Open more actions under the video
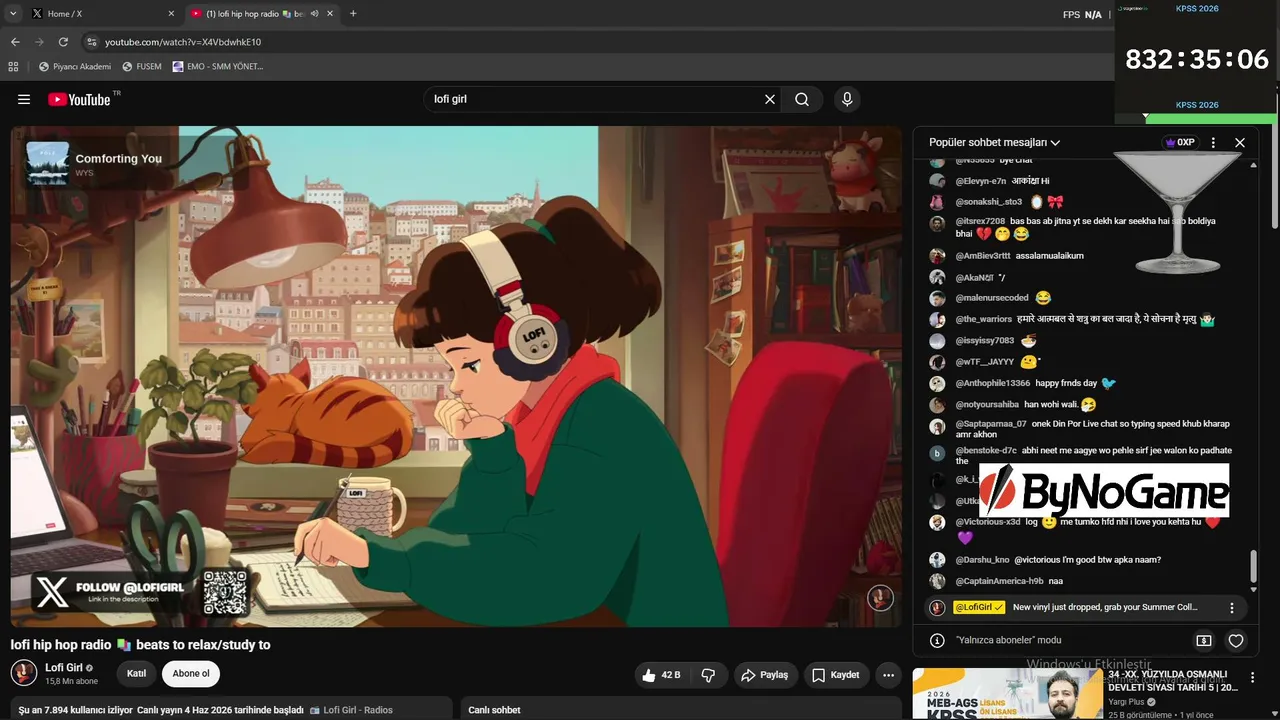The width and height of the screenshot is (1280, 720). click(888, 675)
